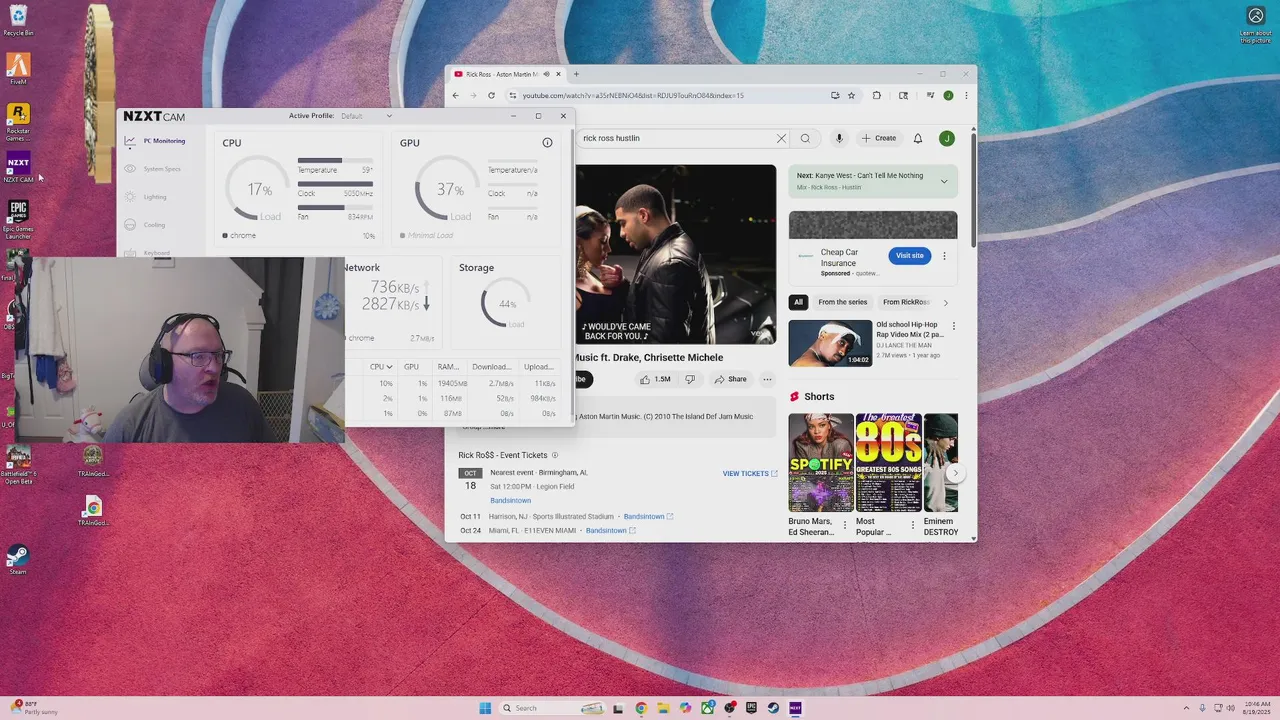This screenshot has width=1280, height=720.
Task: Search with voice using microphone icon
Action: click(839, 138)
